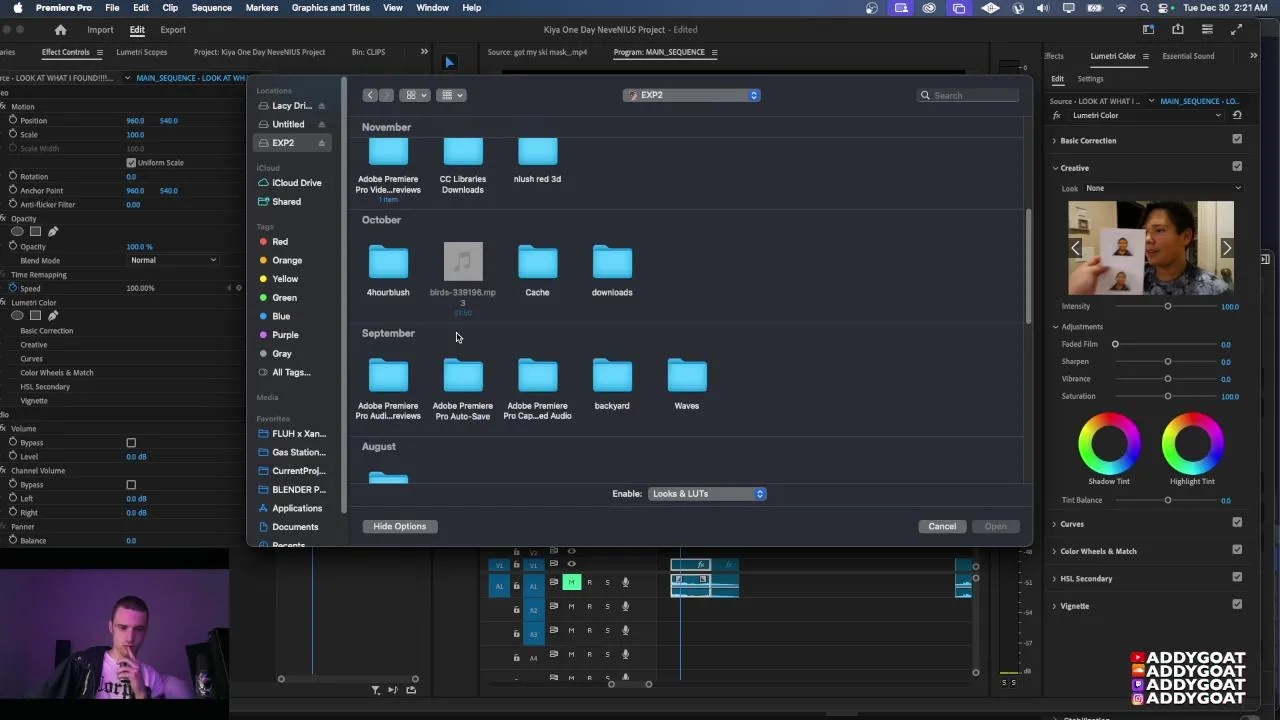1280x720 pixels.
Task: Toggle the HSL Secondary enable checkbox
Action: 1237,578
